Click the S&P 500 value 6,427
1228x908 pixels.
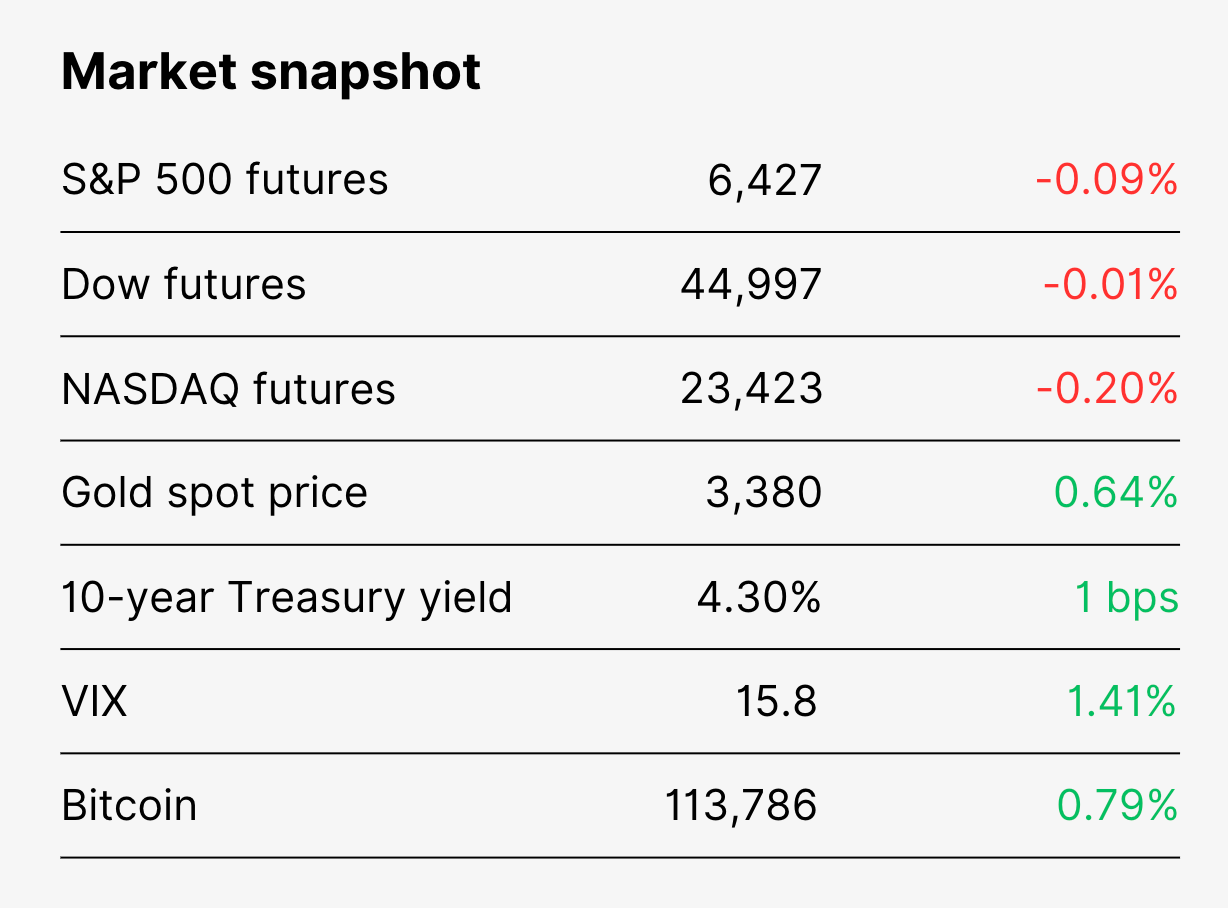pos(765,181)
